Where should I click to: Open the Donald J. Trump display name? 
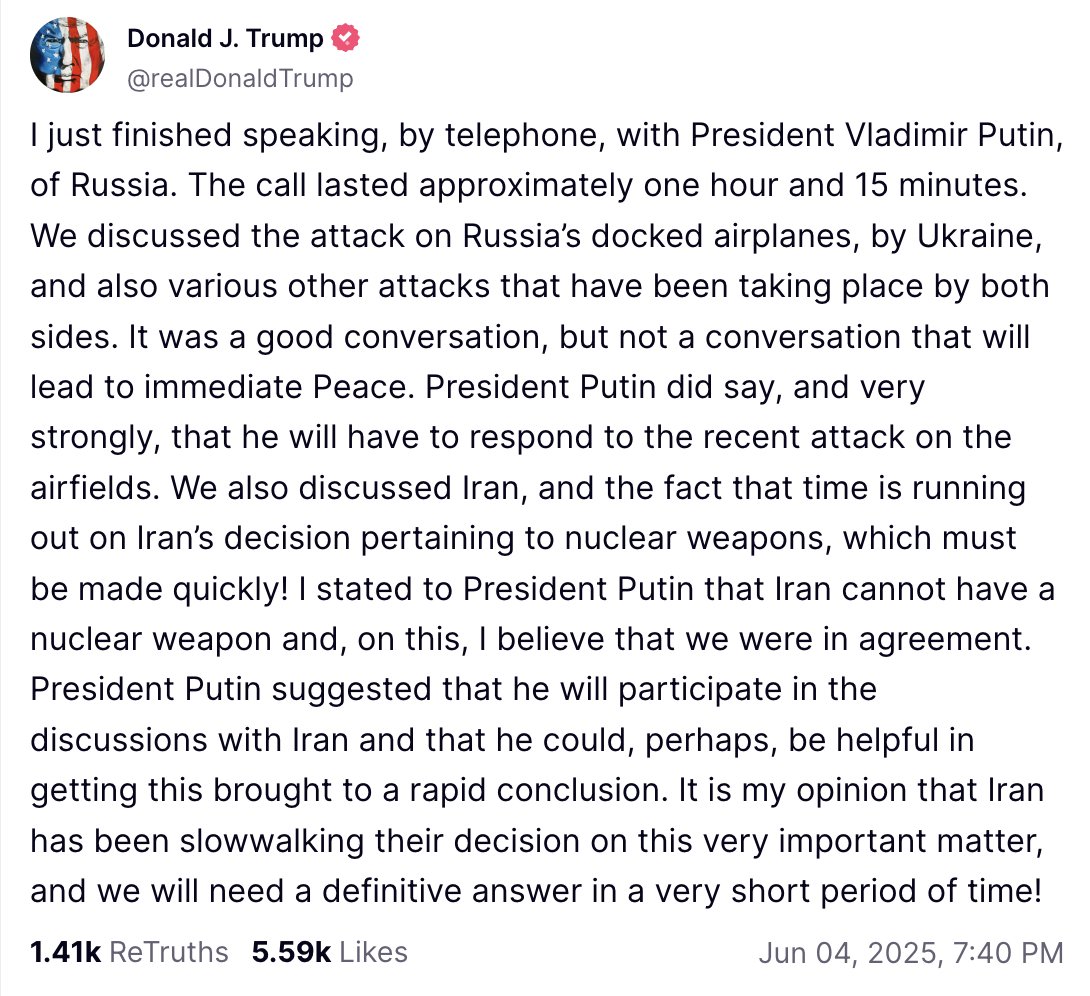tap(225, 39)
